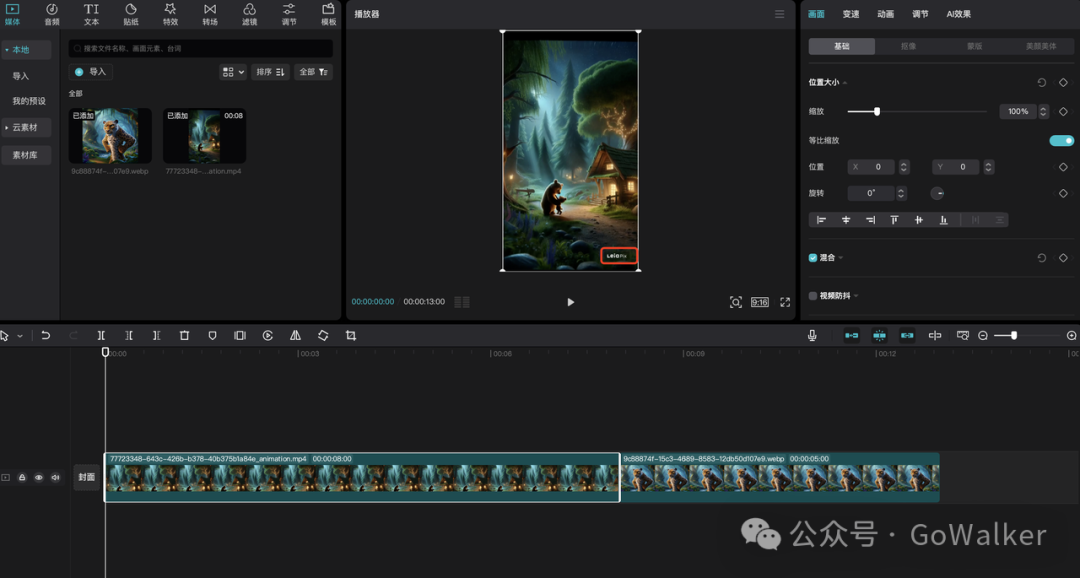The width and height of the screenshot is (1080, 578).
Task: Open the 全部 filter dropdown
Action: point(315,72)
